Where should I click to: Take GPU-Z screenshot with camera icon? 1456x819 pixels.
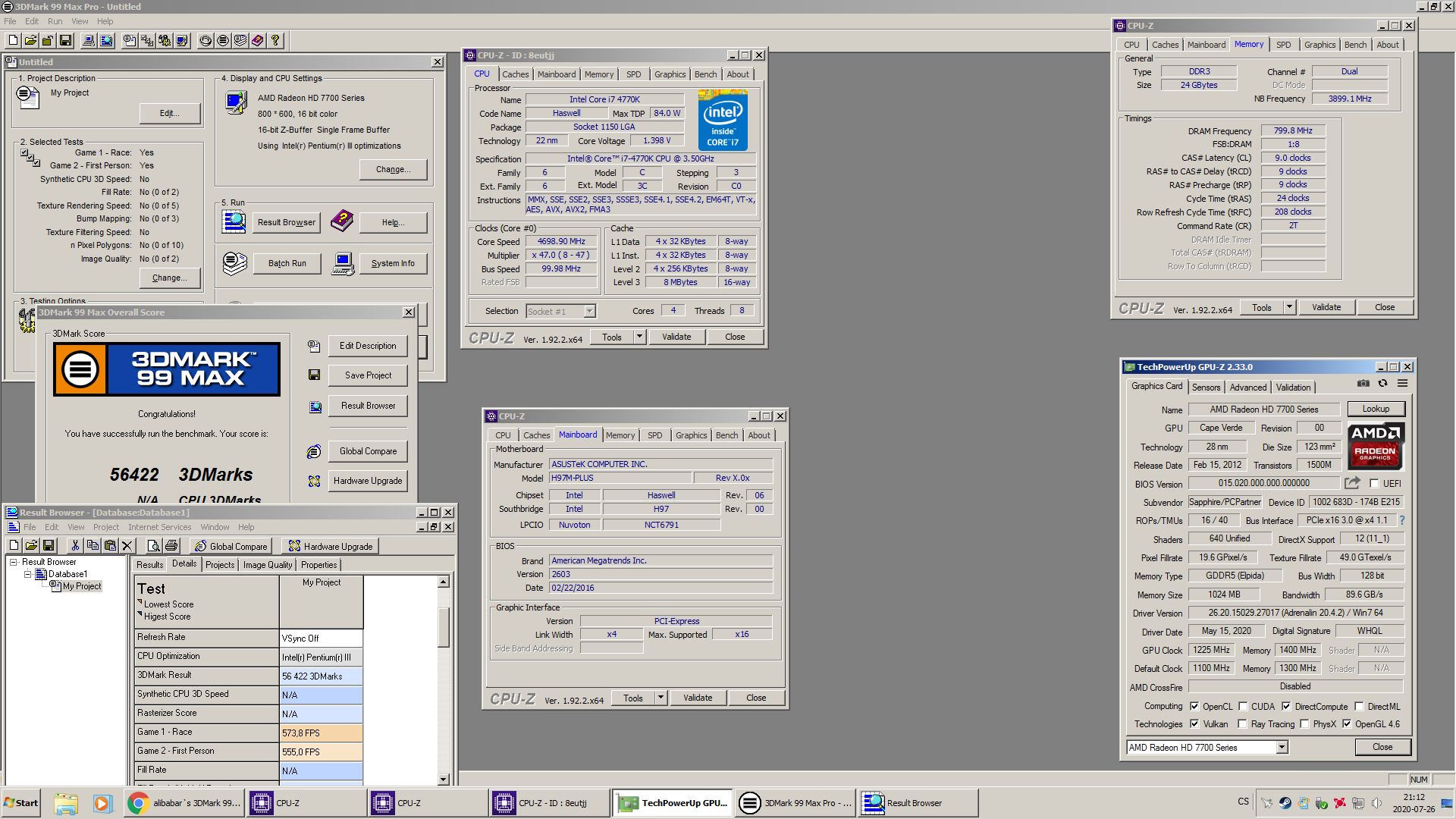(1363, 384)
